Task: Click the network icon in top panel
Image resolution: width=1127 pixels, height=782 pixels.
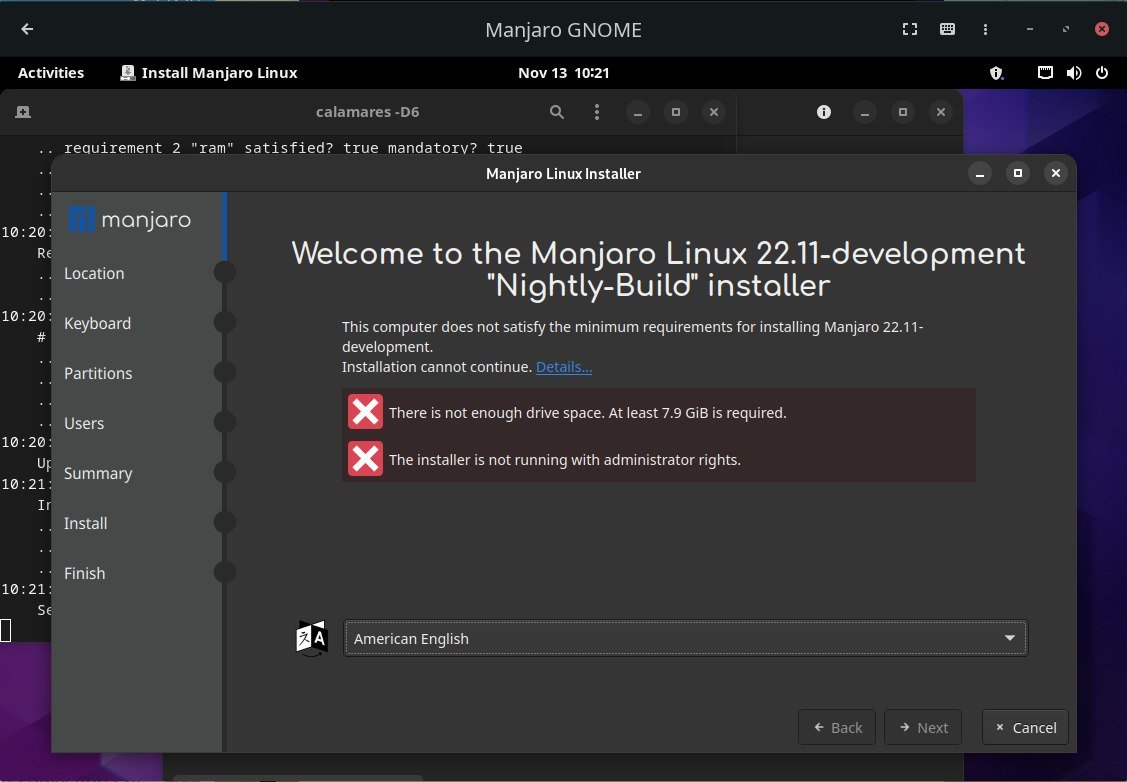Action: click(1045, 73)
